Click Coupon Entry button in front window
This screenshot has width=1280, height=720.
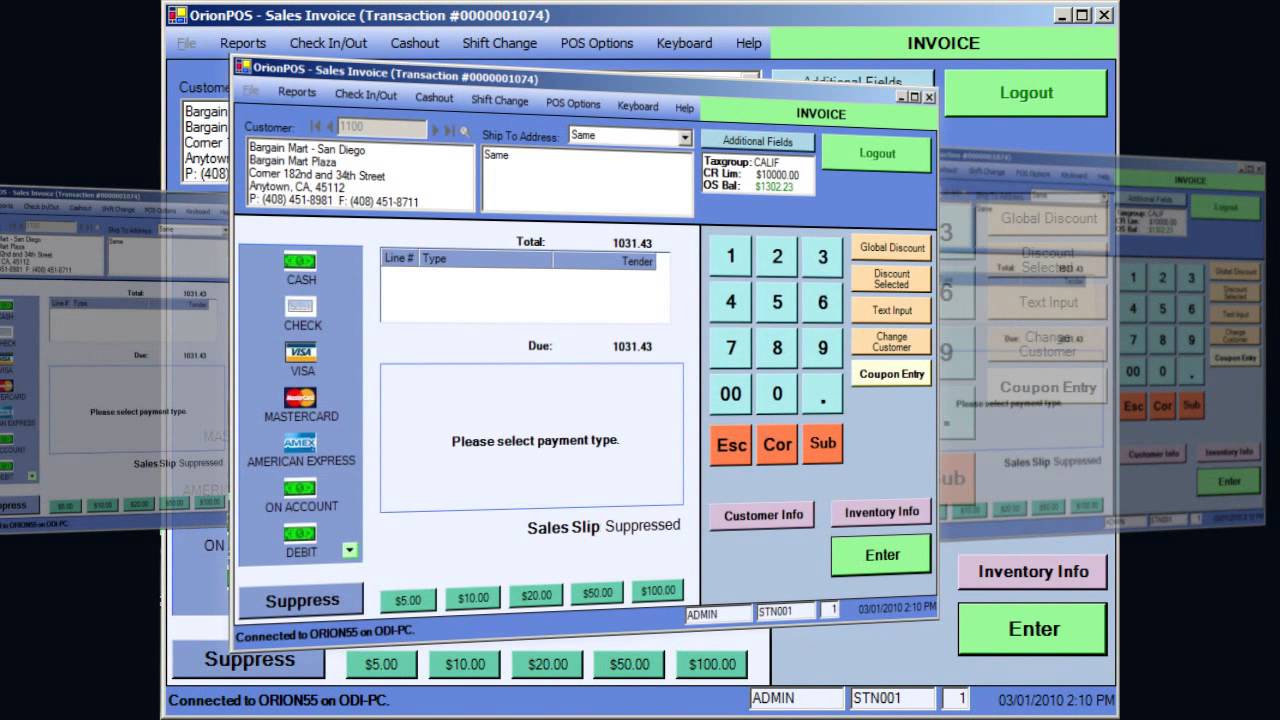[892, 374]
